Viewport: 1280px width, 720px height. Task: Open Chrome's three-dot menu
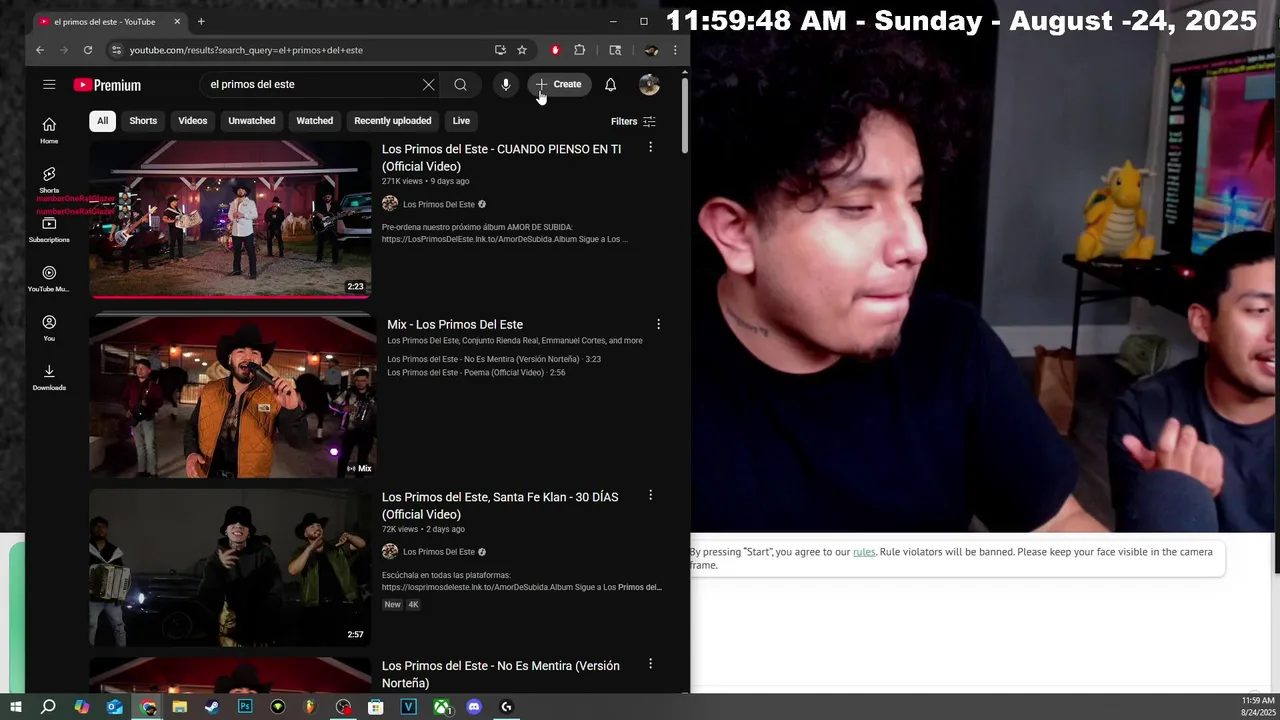[675, 50]
